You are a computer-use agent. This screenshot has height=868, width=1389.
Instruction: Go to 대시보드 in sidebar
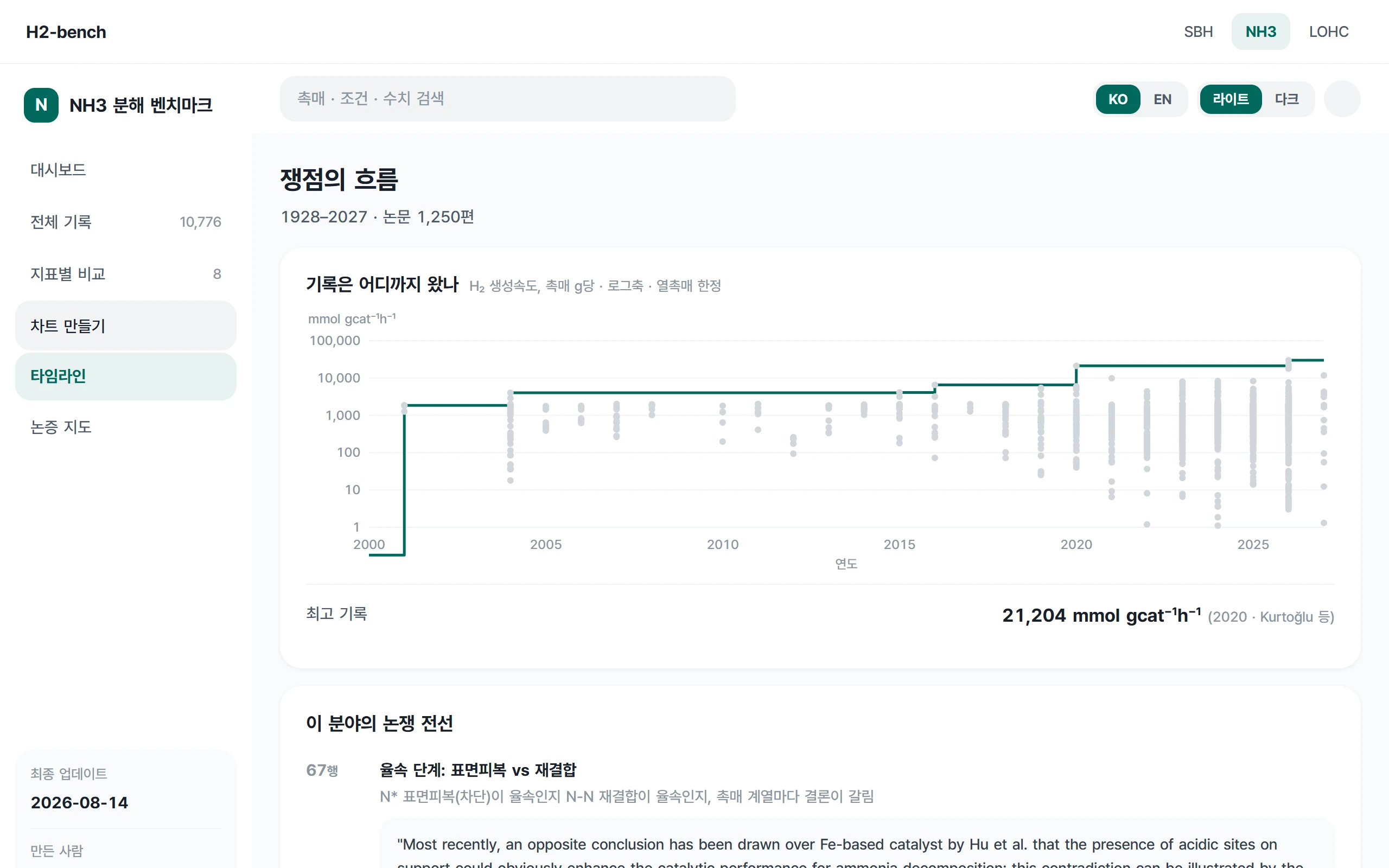126,170
